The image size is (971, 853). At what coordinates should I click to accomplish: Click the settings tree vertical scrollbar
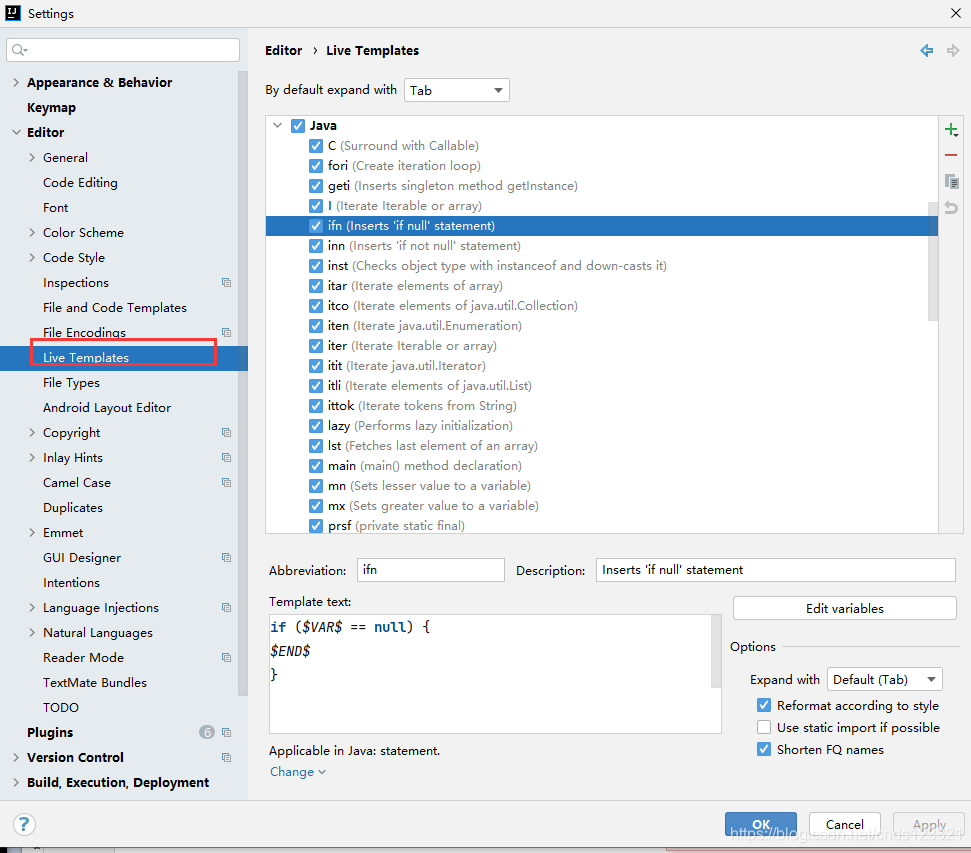click(243, 384)
